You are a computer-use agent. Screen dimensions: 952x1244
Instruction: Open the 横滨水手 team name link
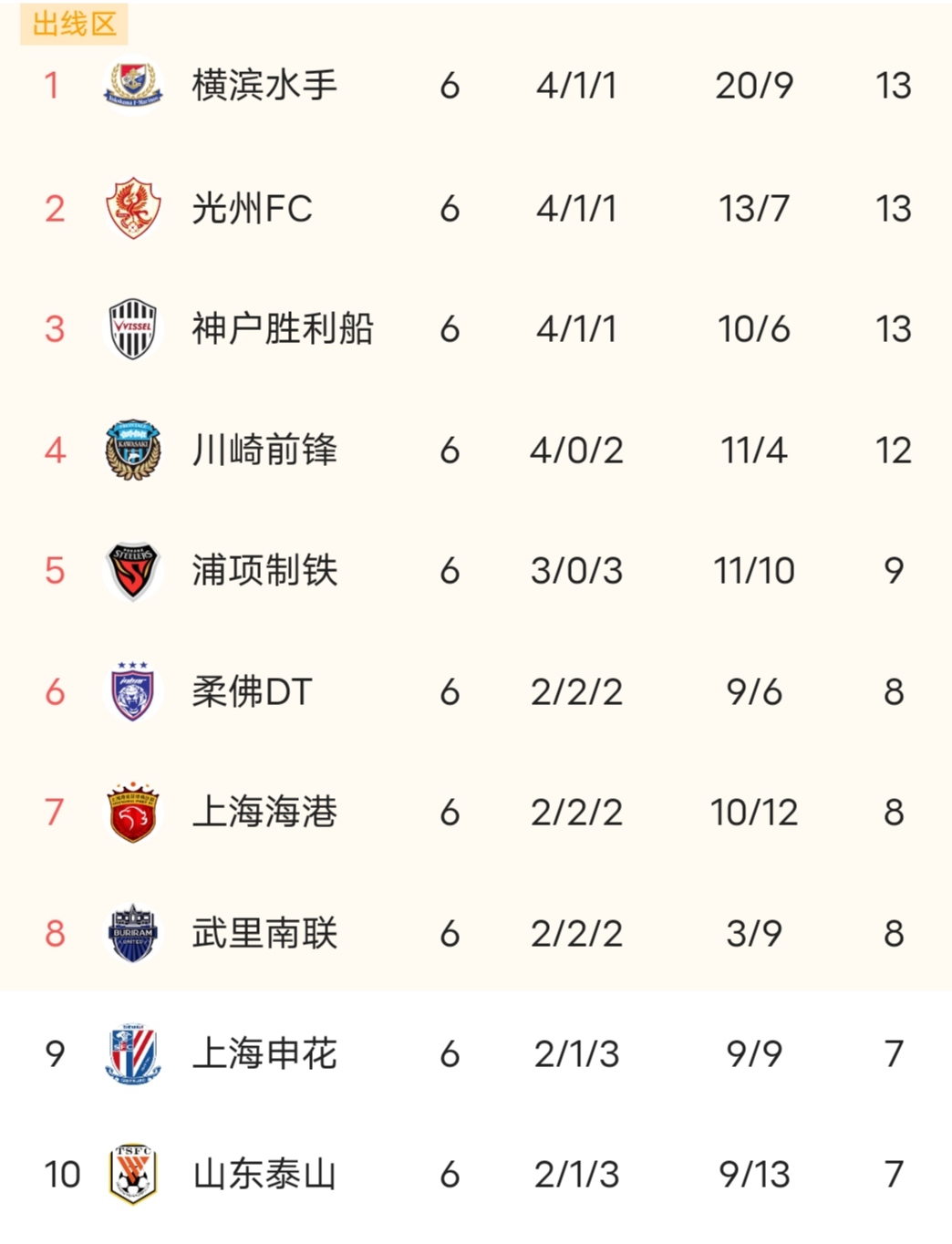coord(264,86)
